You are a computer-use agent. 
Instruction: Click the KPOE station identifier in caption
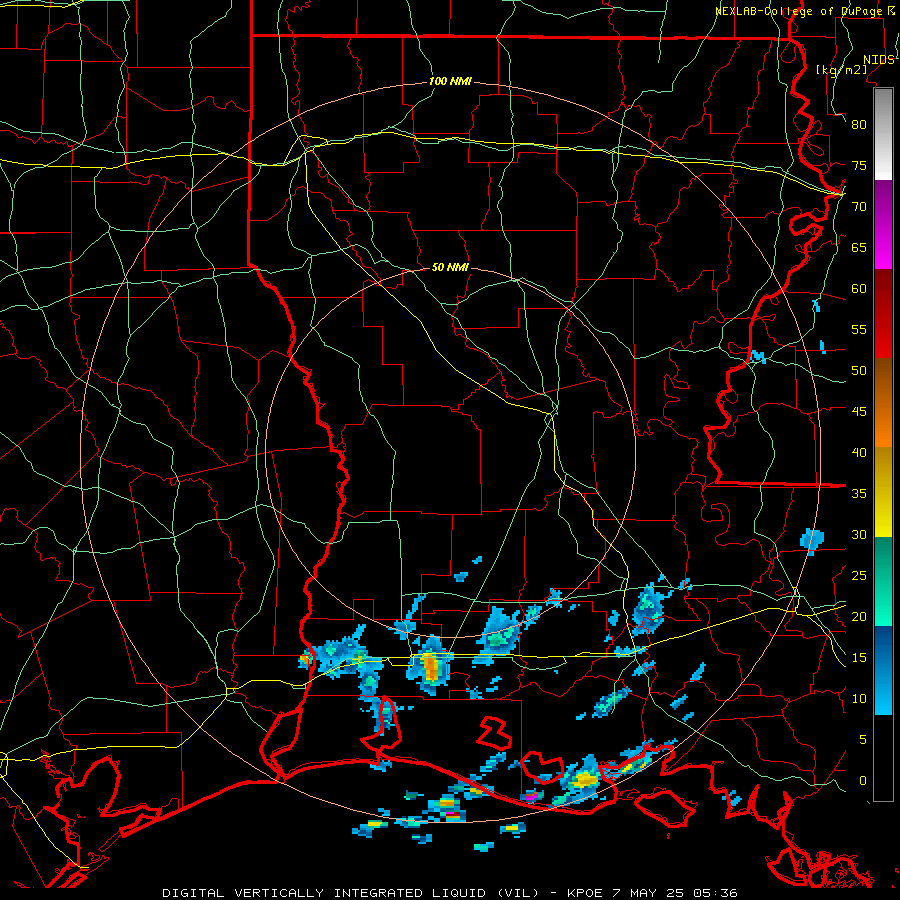[584, 893]
